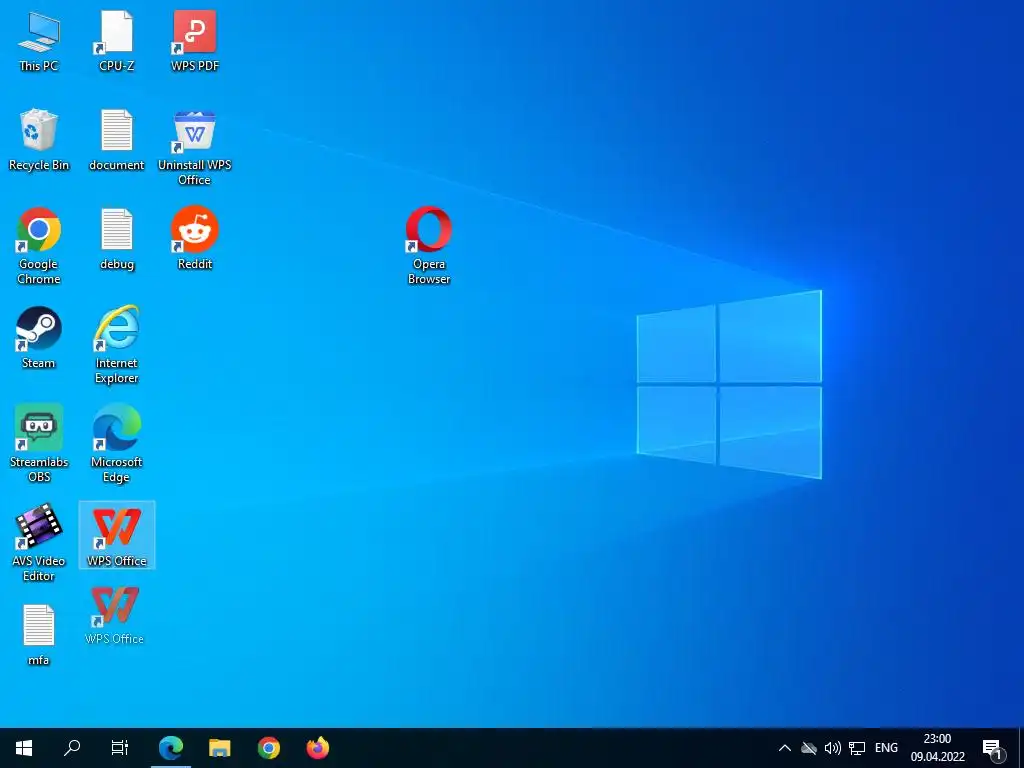Viewport: 1024px width, 768px height.
Task: Select the Steam desktop shortcut
Action: pyautogui.click(x=39, y=338)
